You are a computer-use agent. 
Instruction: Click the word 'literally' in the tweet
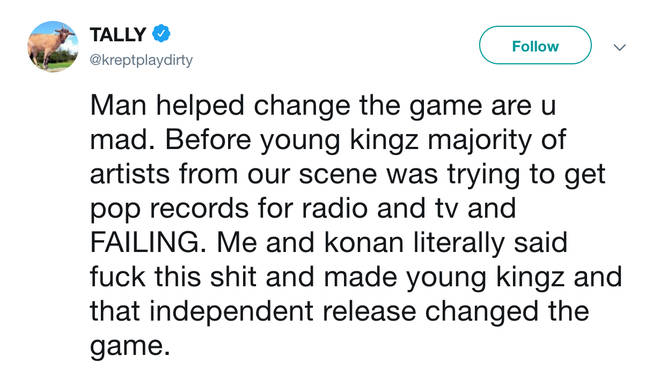click(x=458, y=244)
